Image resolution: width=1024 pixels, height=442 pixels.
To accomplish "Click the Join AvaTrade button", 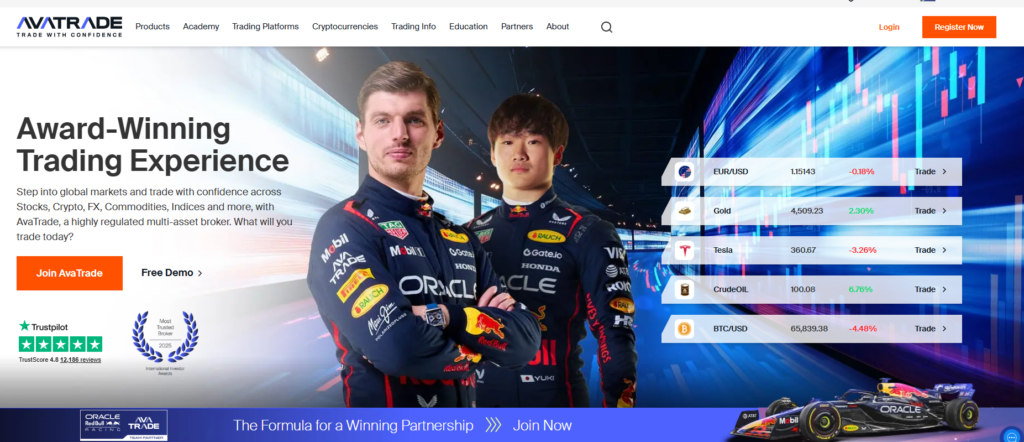I will [69, 273].
